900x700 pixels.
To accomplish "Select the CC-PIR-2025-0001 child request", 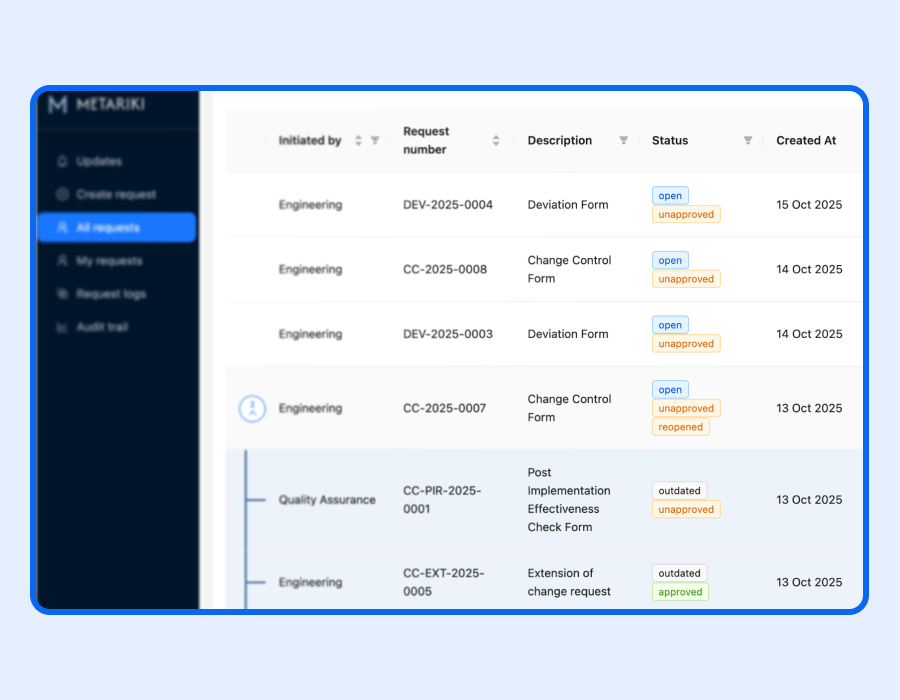I will tap(442, 500).
